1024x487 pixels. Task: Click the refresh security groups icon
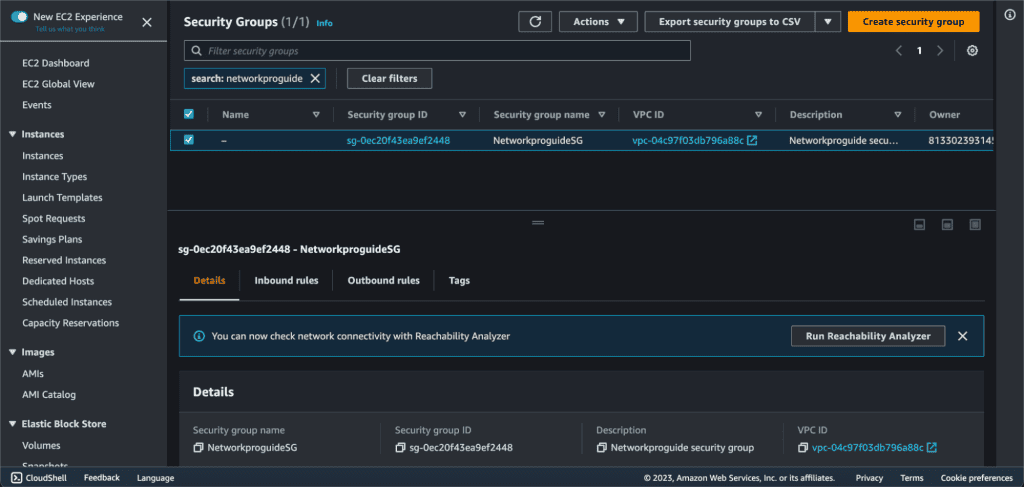pos(535,22)
